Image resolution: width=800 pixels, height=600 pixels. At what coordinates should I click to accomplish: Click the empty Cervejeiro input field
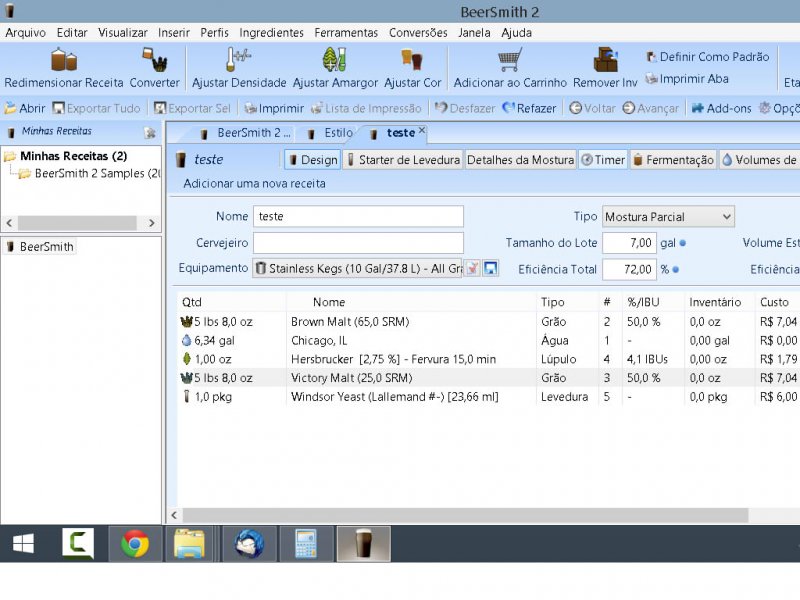[358, 243]
